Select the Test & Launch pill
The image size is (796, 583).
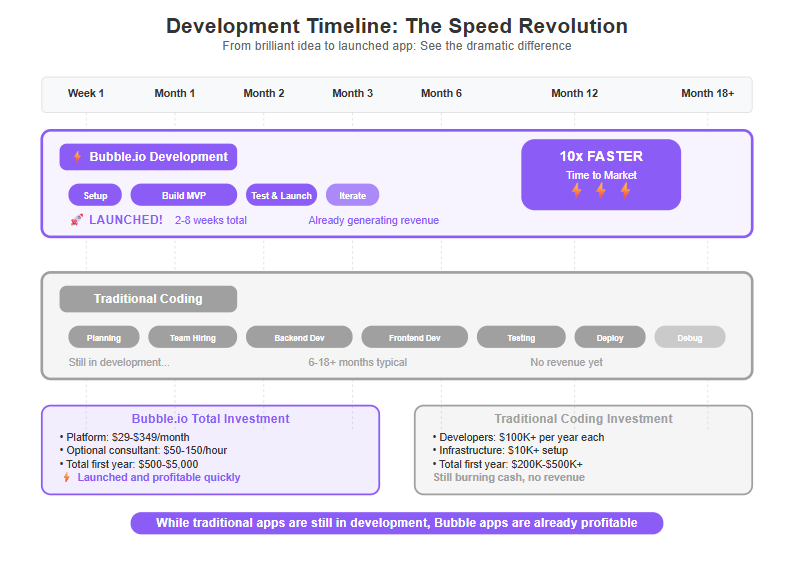point(281,195)
